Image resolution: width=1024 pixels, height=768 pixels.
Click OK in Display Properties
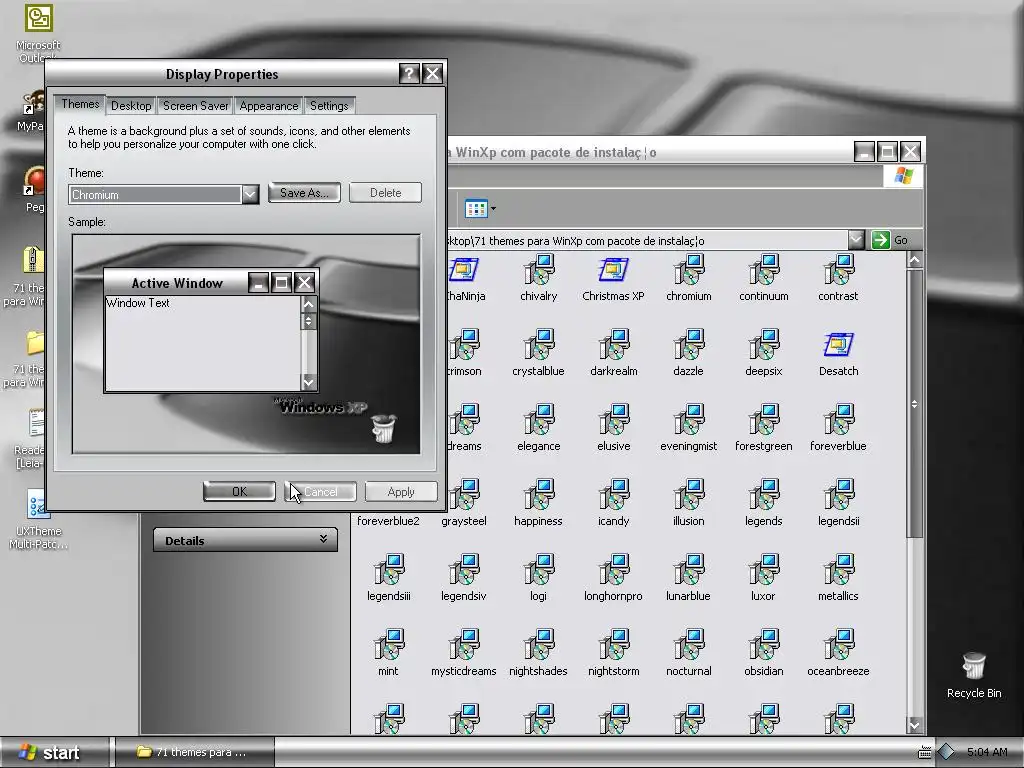pyautogui.click(x=240, y=491)
